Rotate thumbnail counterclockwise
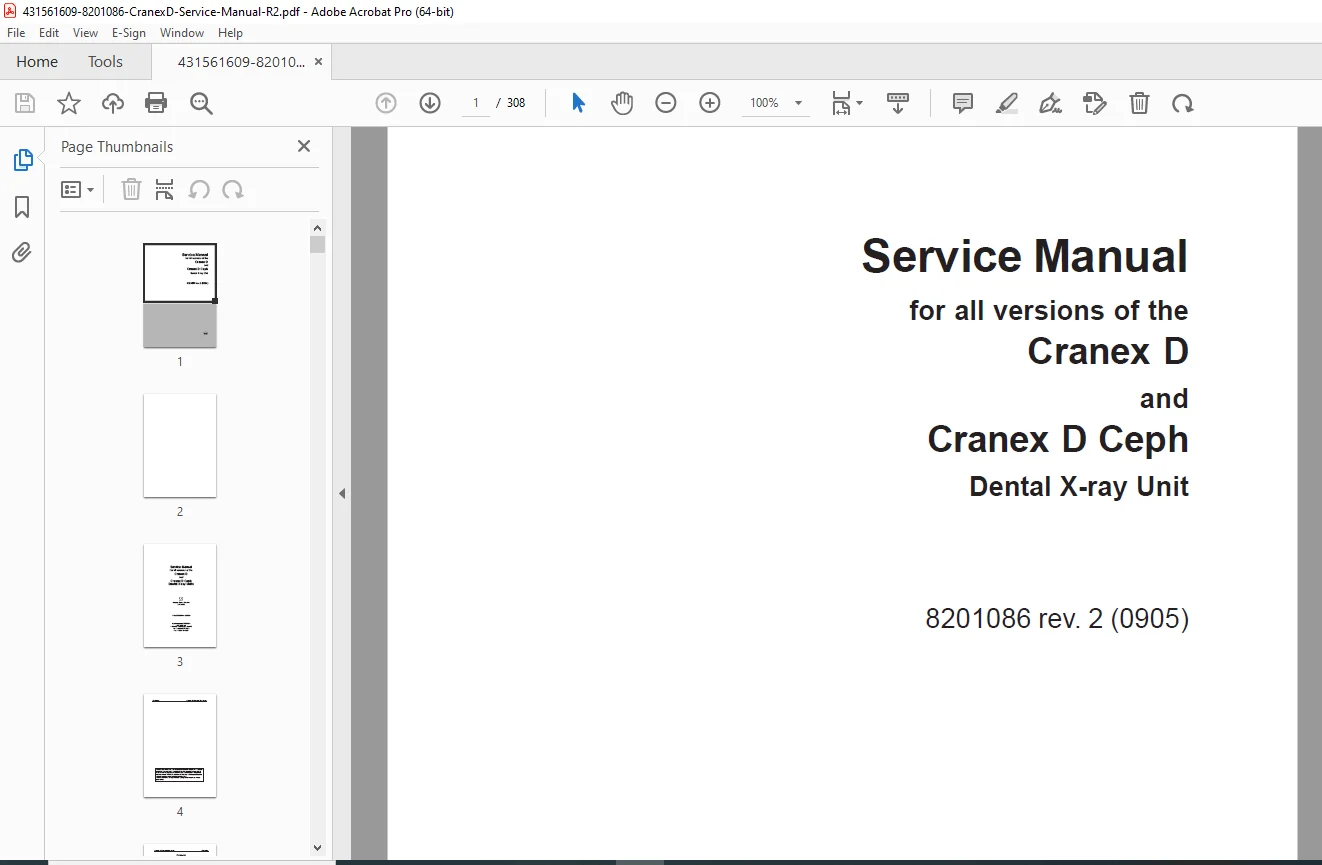 (x=200, y=190)
